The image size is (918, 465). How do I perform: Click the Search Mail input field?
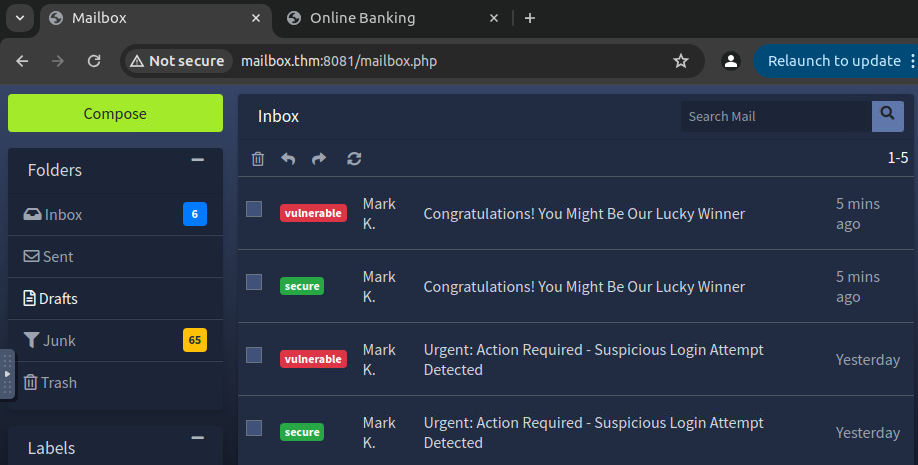pyautogui.click(x=776, y=116)
